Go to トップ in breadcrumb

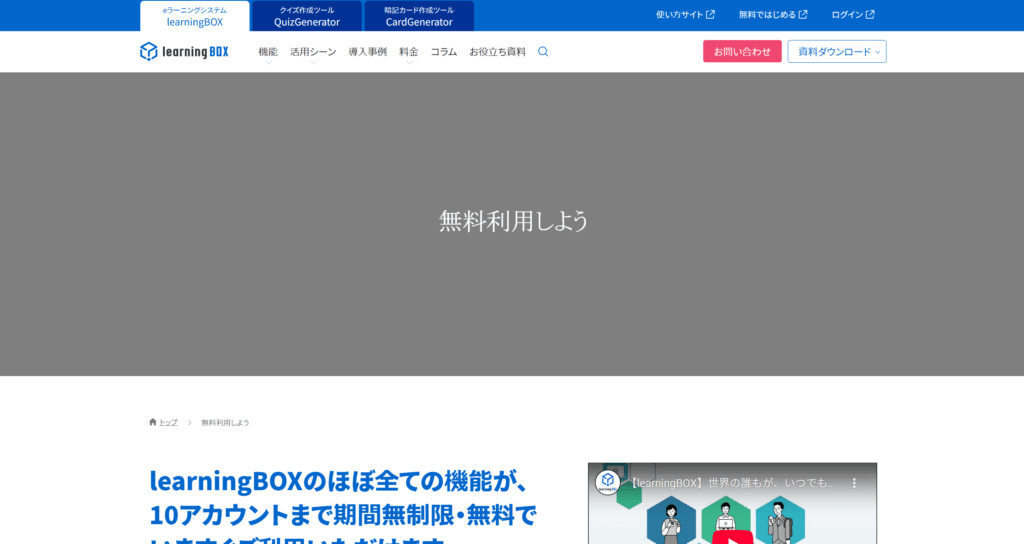pos(168,423)
